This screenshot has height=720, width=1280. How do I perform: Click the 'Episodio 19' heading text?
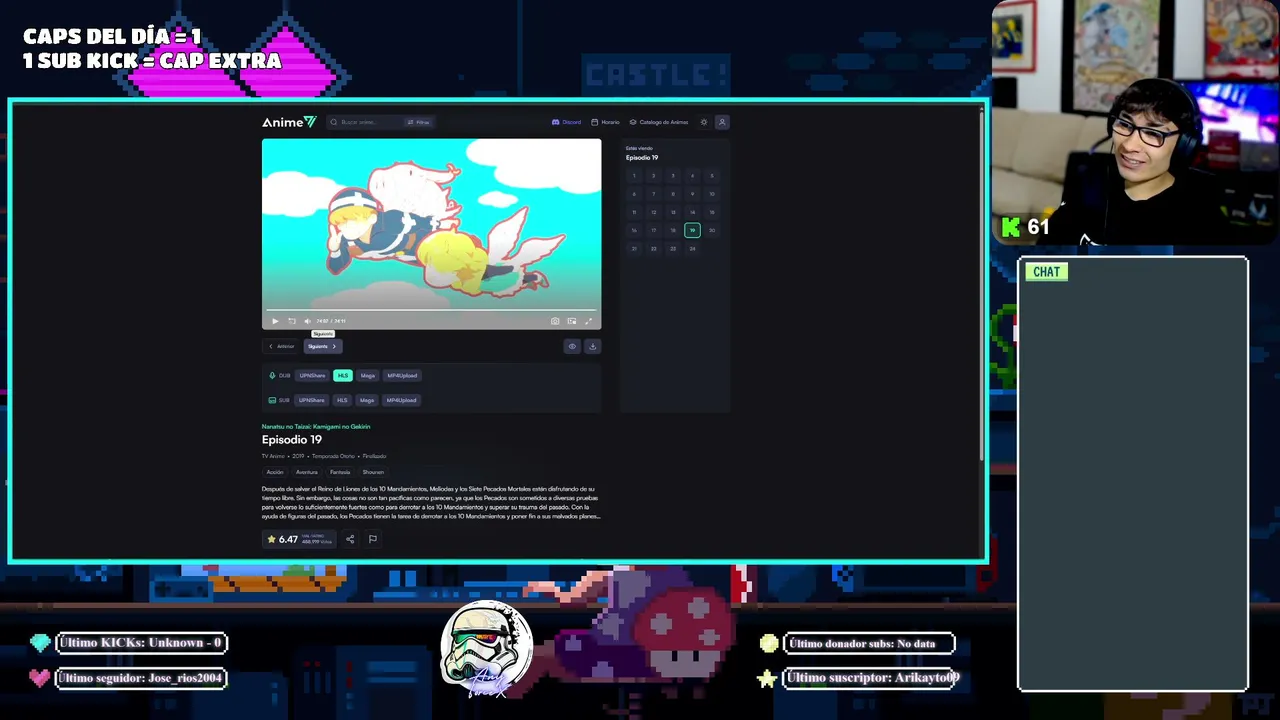[x=292, y=440]
